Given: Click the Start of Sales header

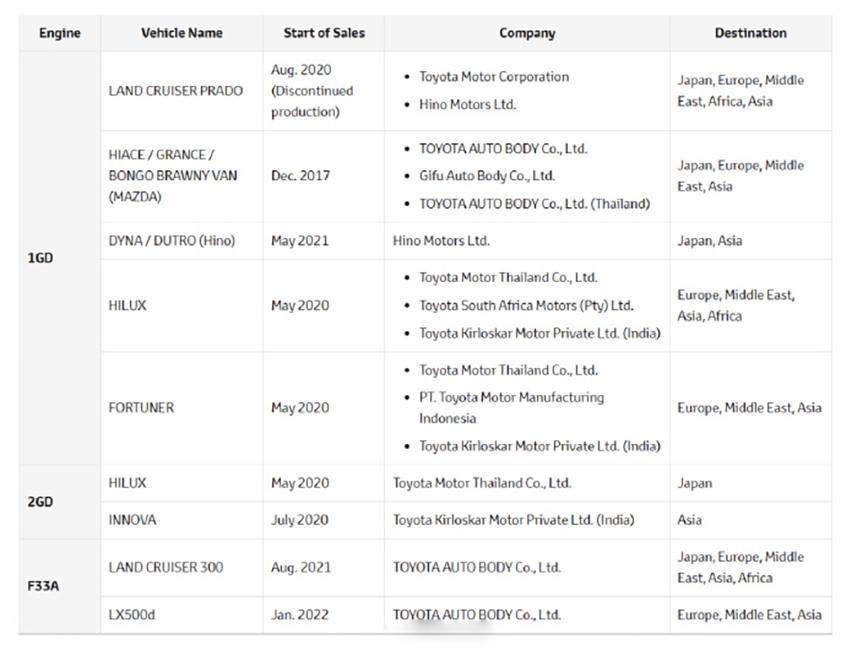Looking at the screenshot, I should click(x=324, y=33).
